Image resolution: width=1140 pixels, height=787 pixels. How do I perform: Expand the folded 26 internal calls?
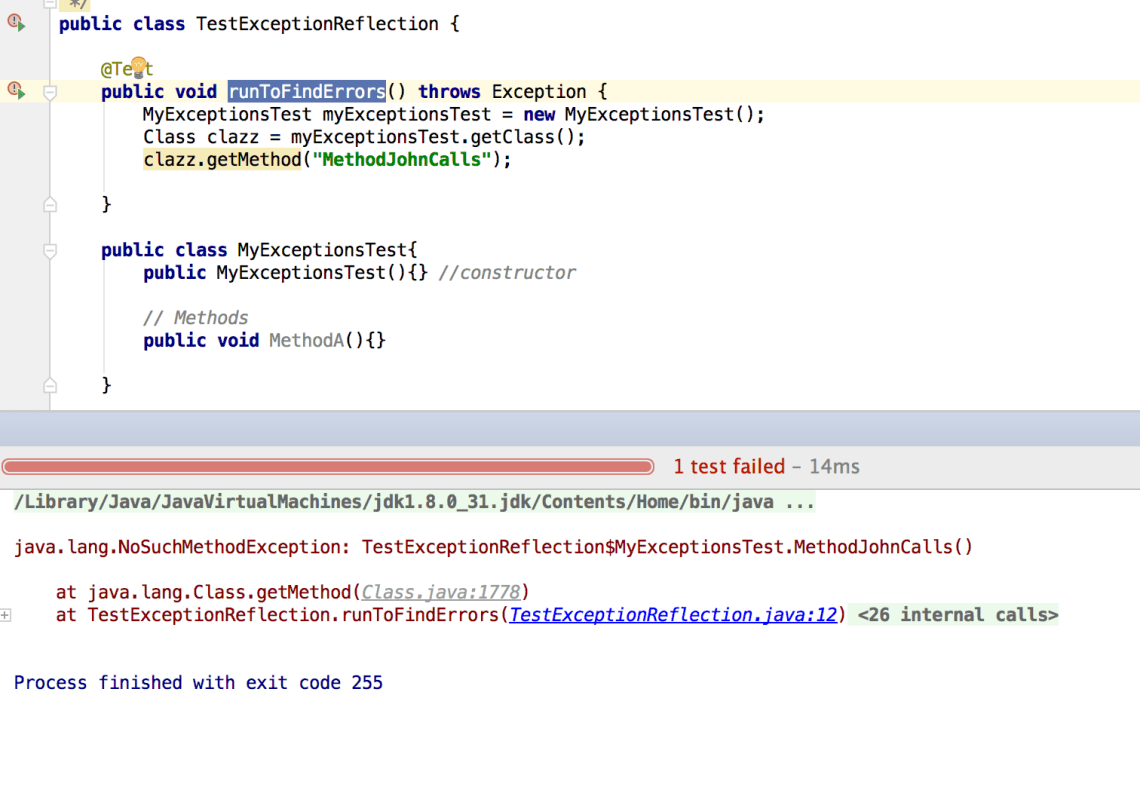pyautogui.click(x=957, y=615)
